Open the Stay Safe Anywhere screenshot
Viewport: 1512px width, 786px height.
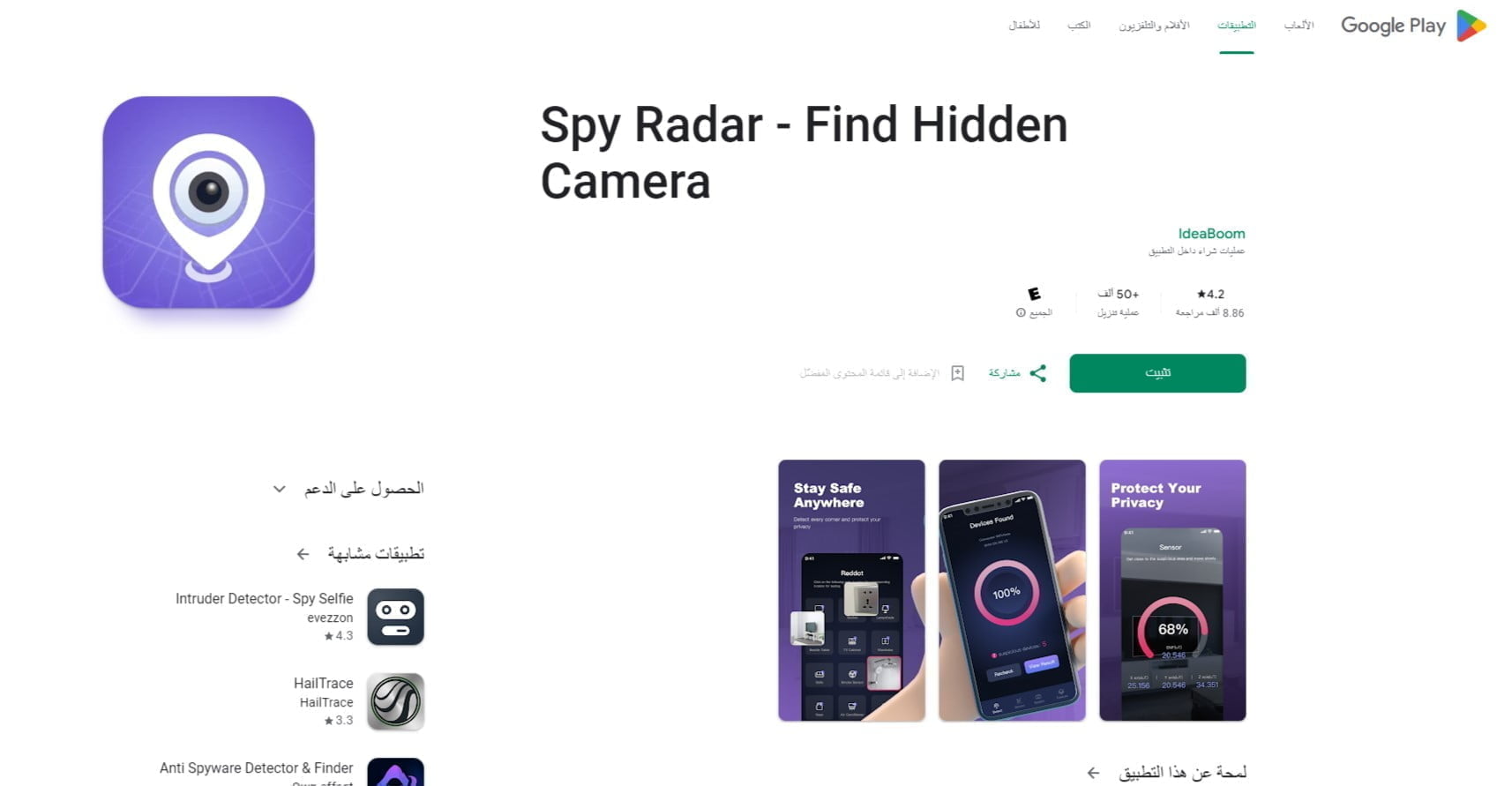(x=851, y=590)
